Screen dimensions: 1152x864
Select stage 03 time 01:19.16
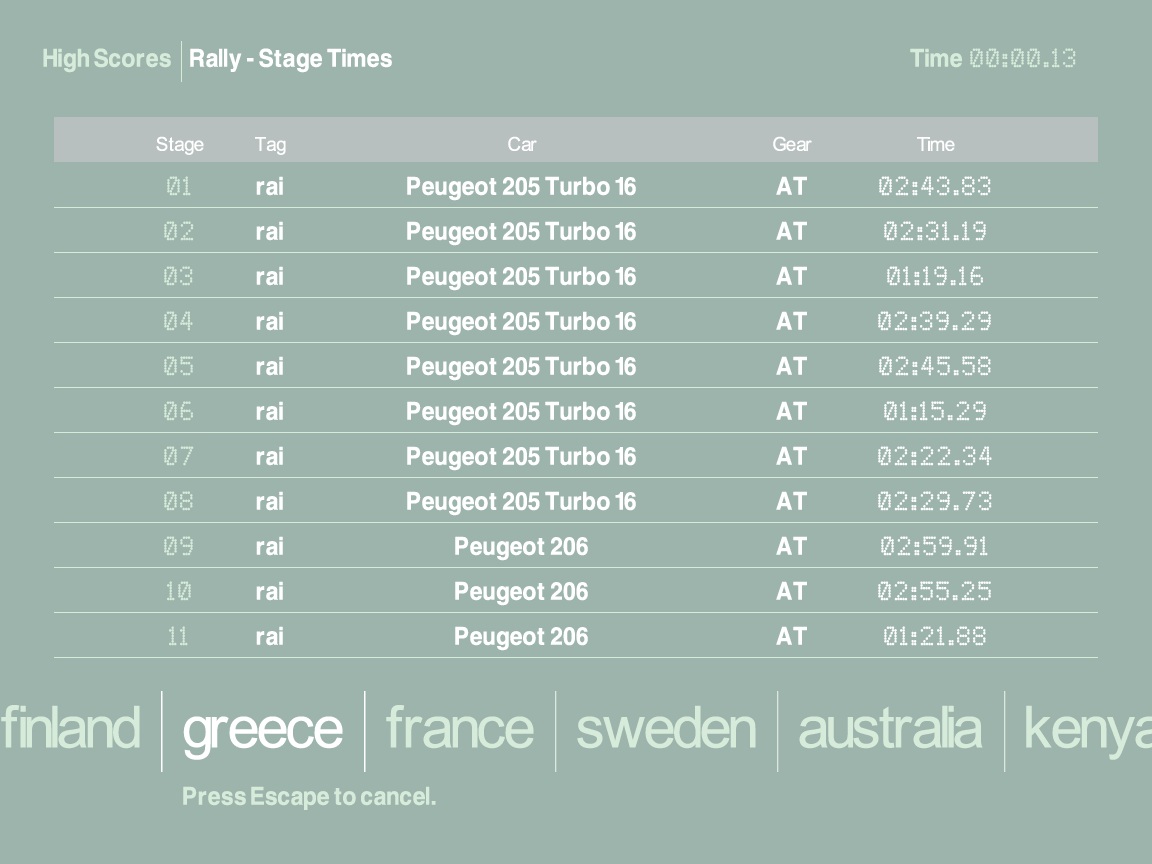(x=934, y=277)
